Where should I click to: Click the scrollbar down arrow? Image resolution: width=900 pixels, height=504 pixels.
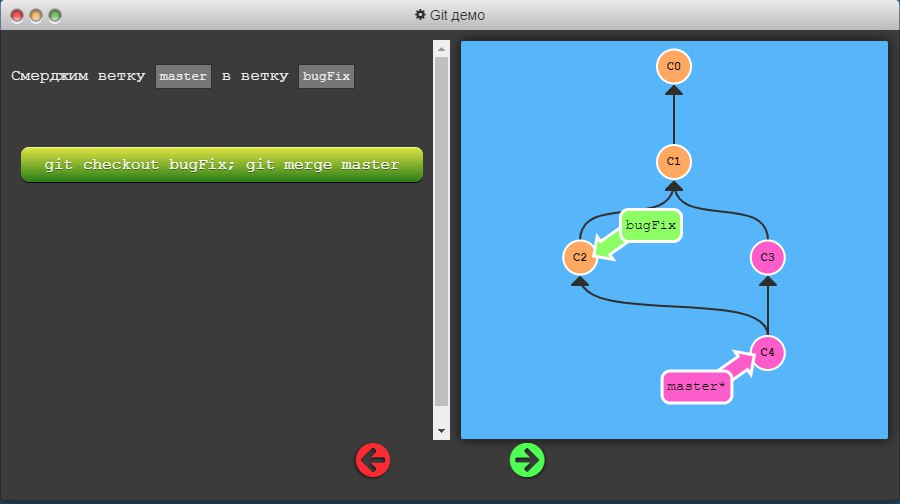441,431
